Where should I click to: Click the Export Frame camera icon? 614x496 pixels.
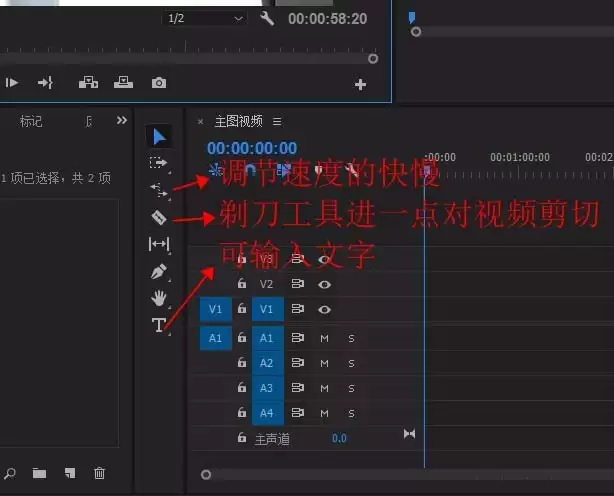point(159,84)
